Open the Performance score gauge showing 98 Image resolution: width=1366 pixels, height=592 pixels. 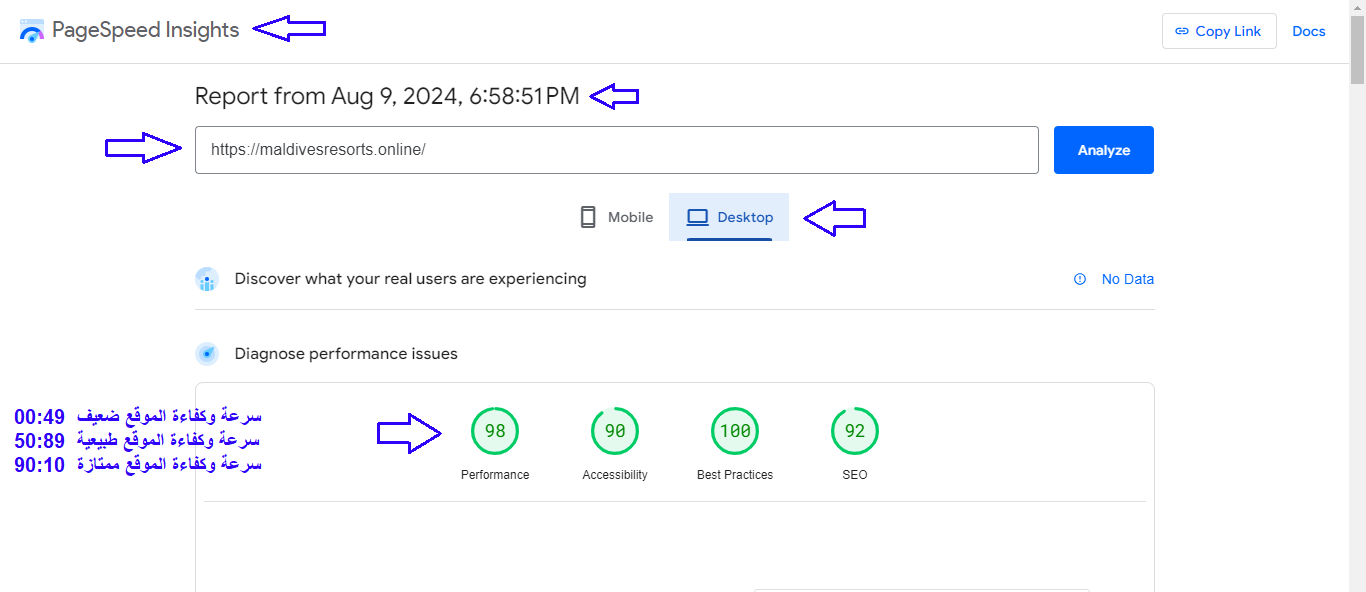coord(495,432)
